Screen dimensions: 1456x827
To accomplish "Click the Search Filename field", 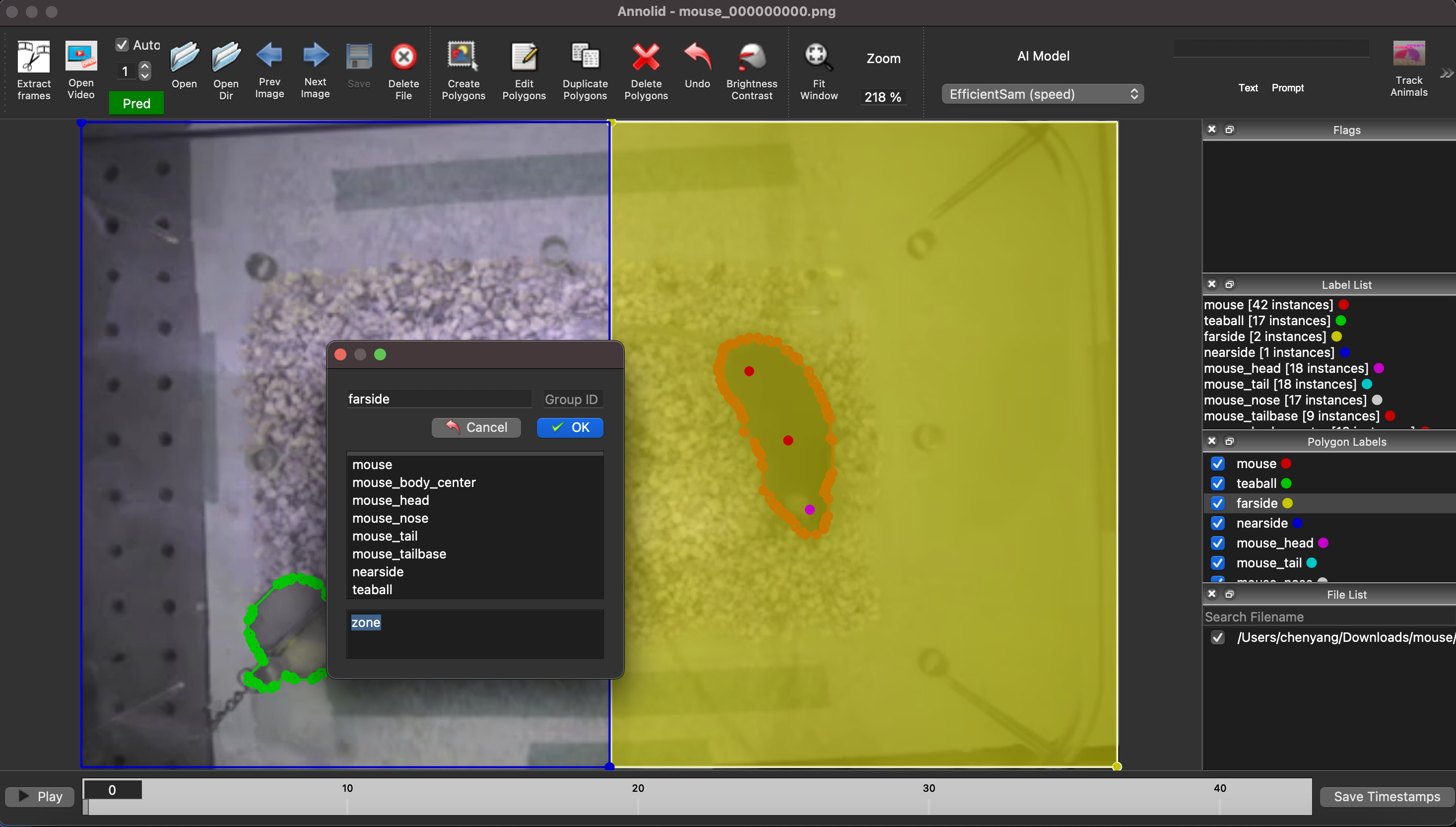I will [x=1328, y=617].
